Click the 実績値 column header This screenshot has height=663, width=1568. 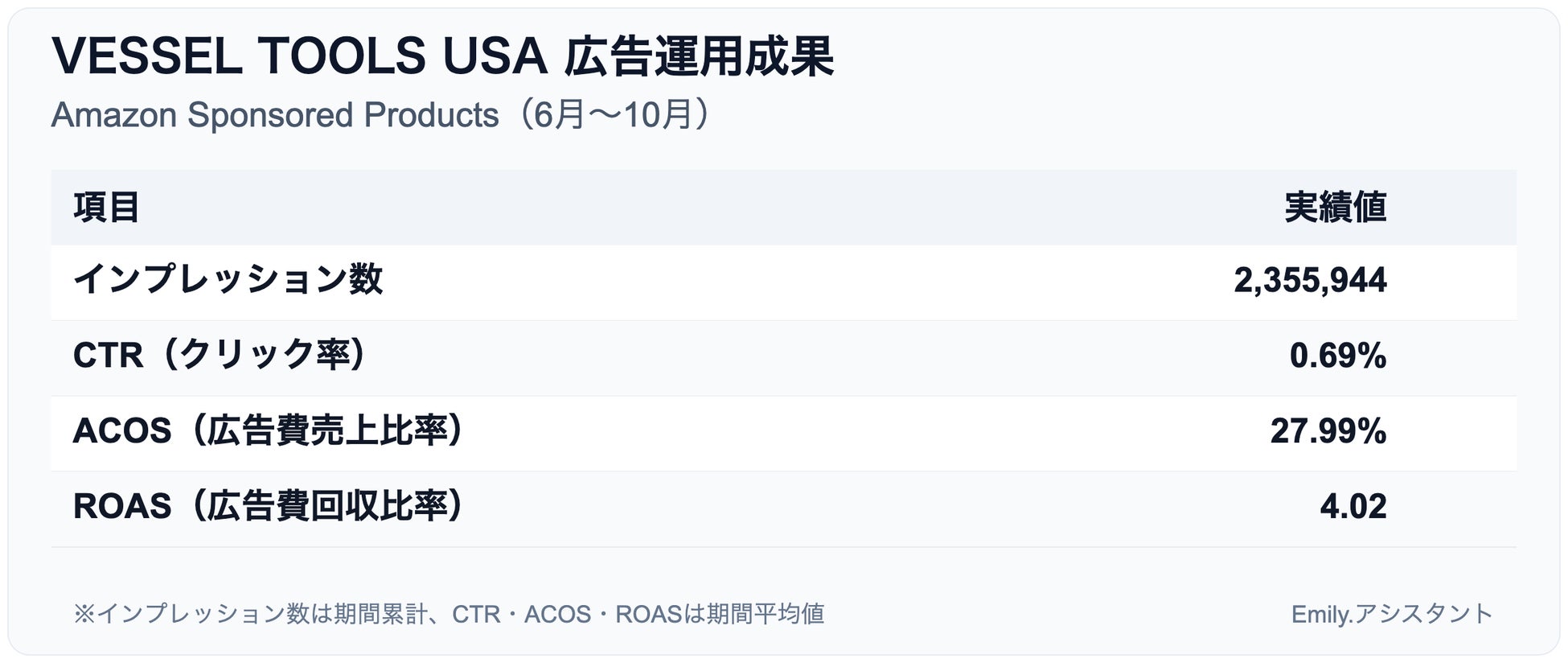tap(1335, 208)
